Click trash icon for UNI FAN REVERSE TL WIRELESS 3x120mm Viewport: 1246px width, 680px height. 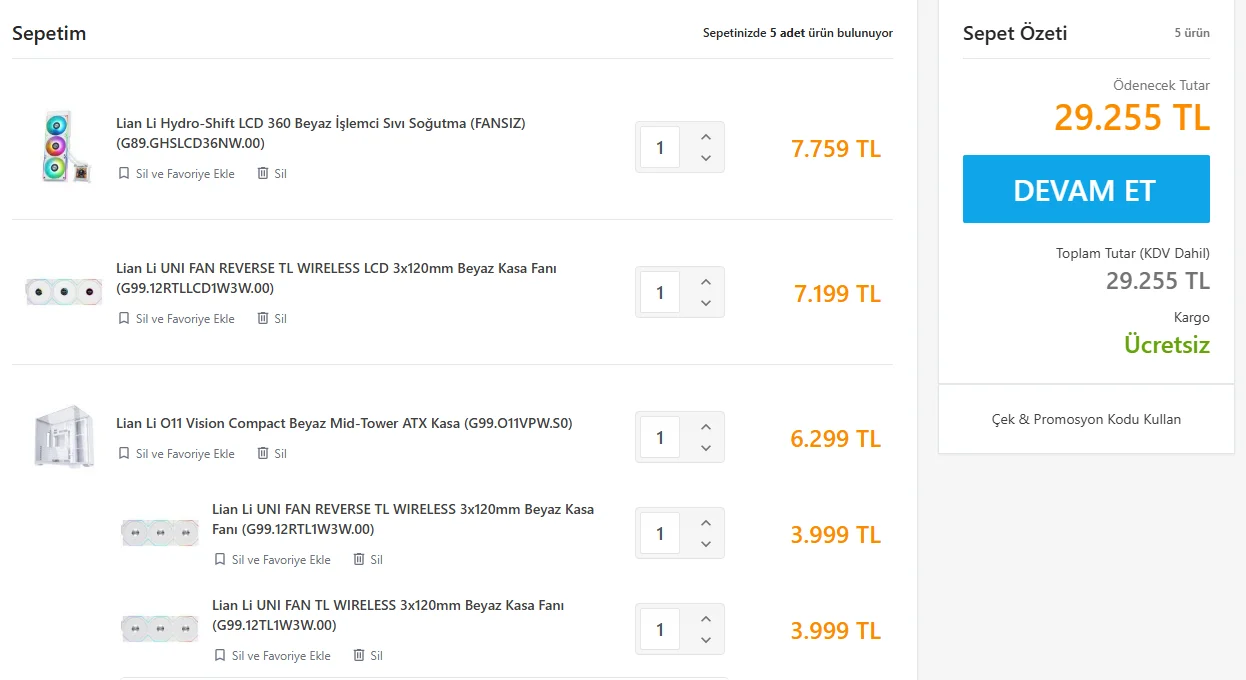tap(359, 559)
